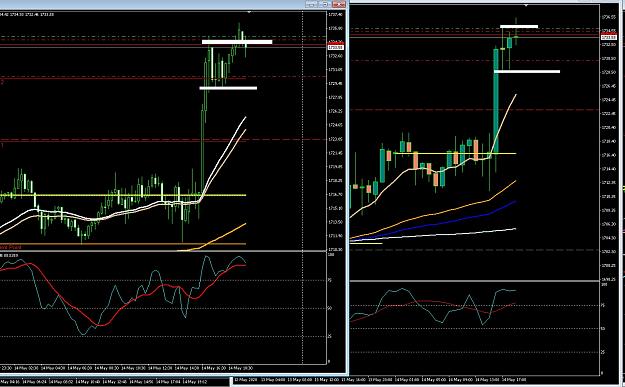Select the orange horizontal line on left chart
This screenshot has height=387, width=625.
pyautogui.click(x=123, y=244)
